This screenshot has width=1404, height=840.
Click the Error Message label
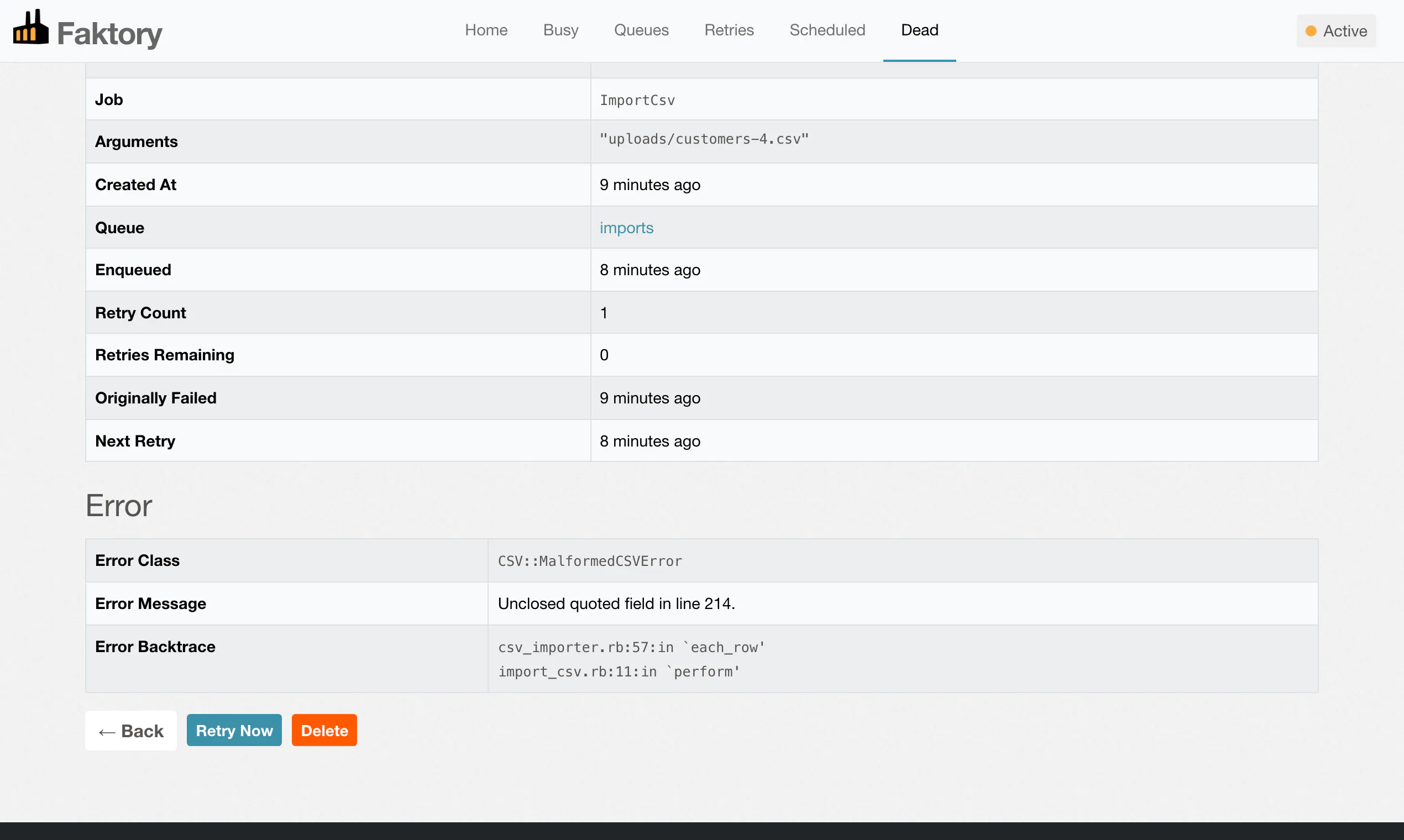click(150, 603)
